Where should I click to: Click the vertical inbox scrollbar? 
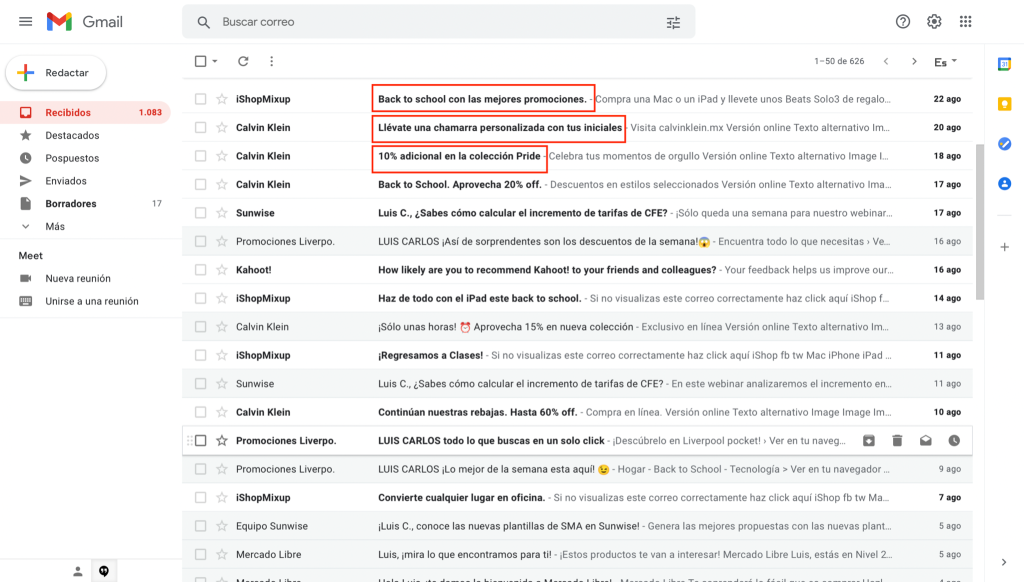979,222
